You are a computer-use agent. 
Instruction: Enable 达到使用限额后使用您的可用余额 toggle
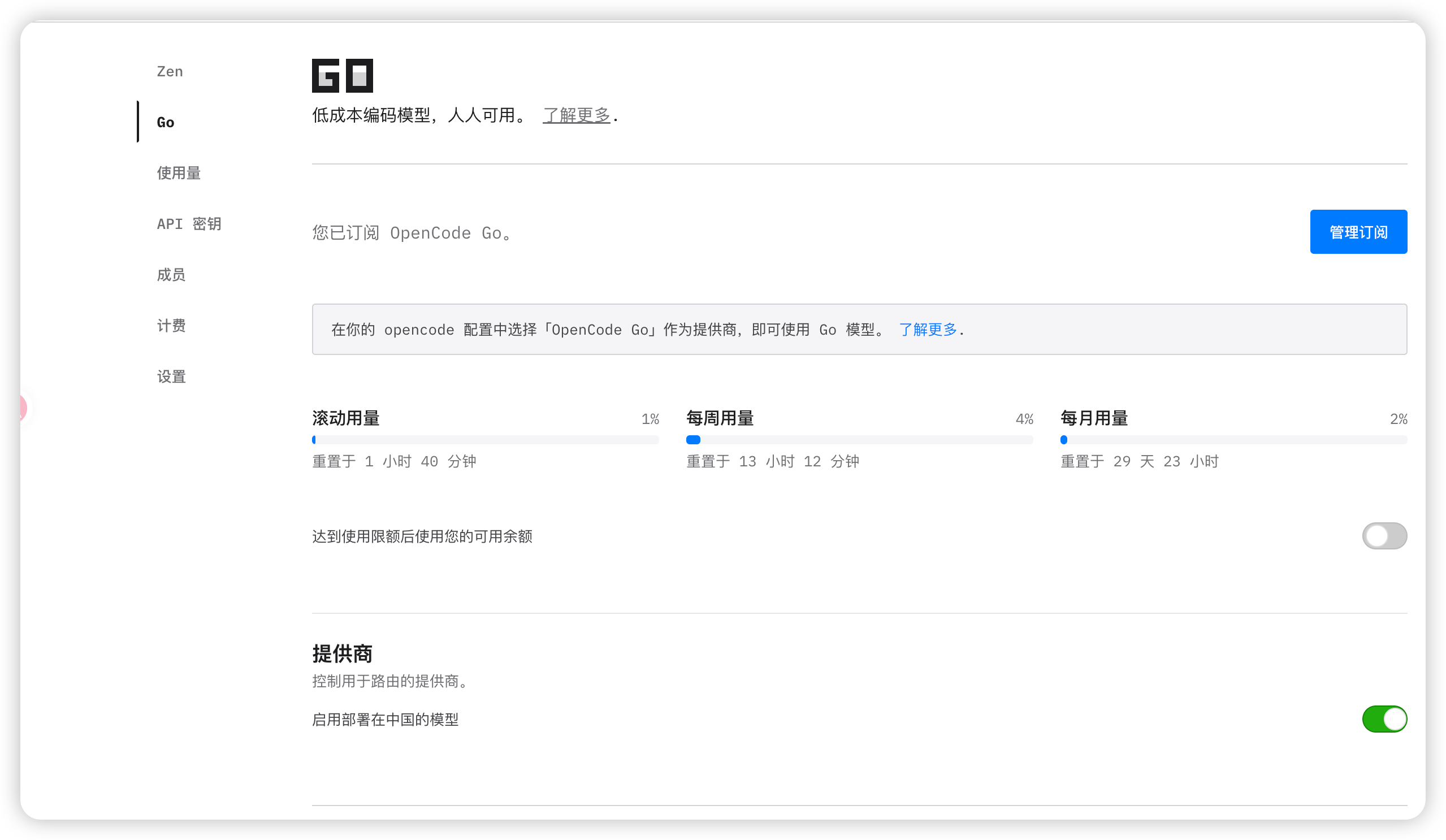1384,536
